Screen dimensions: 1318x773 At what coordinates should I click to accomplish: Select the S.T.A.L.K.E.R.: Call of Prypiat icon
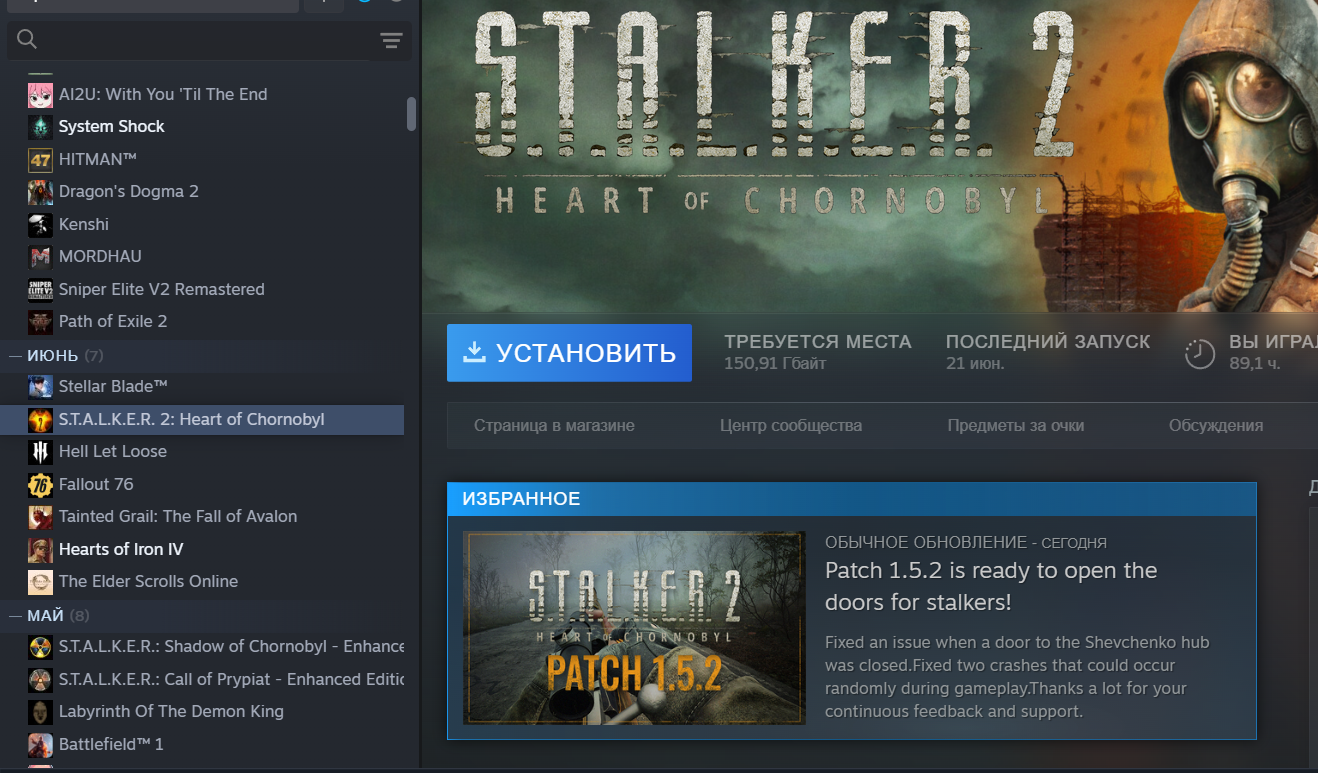point(40,679)
